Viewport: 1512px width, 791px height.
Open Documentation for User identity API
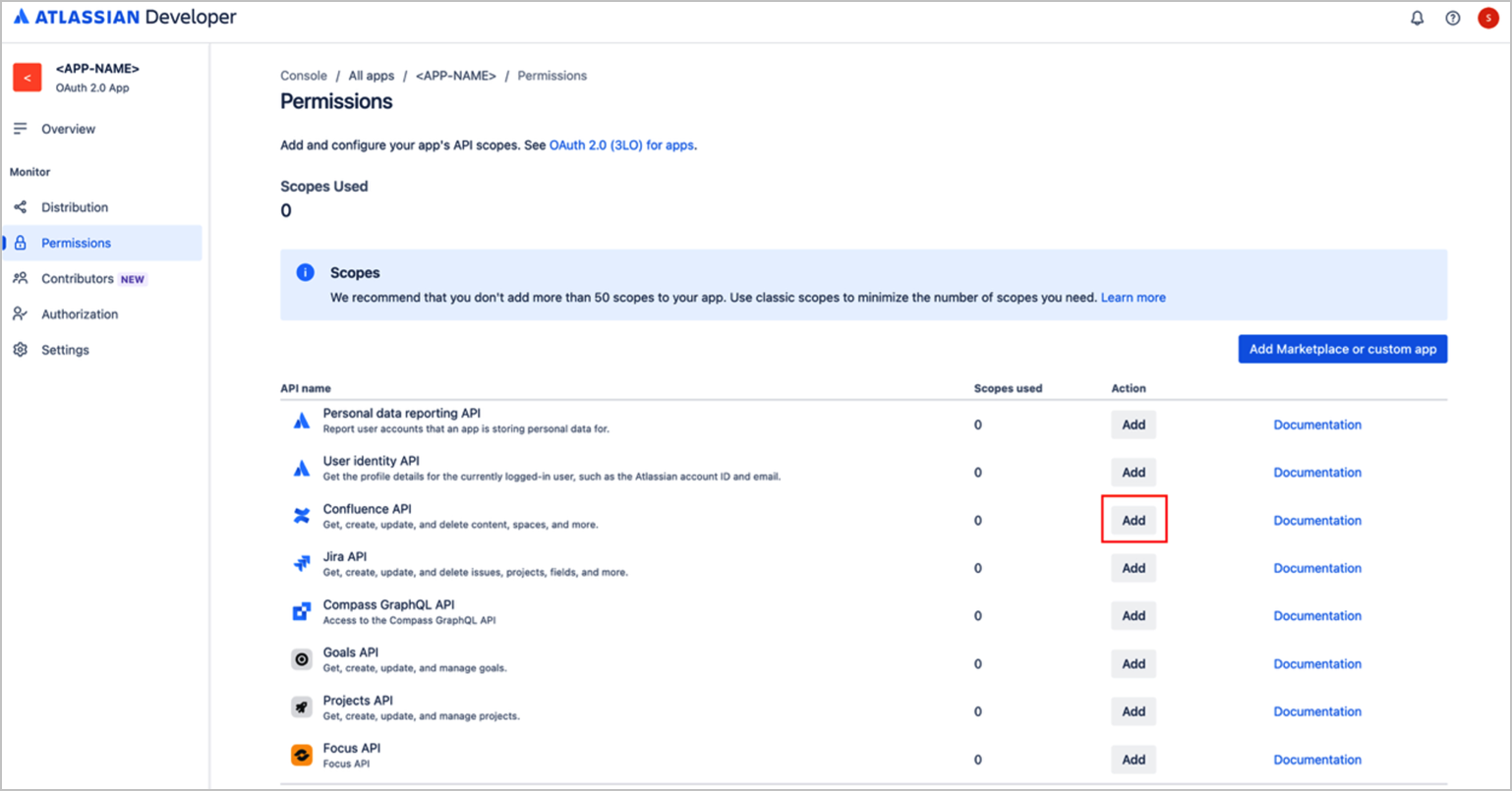(1317, 473)
